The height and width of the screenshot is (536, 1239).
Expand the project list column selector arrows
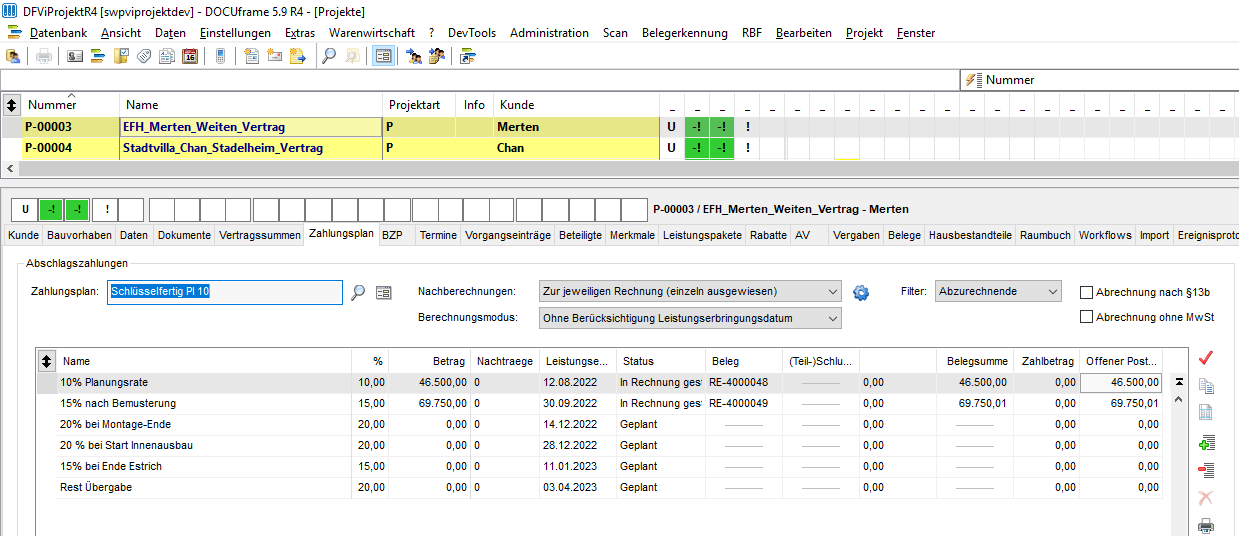click(x=11, y=104)
